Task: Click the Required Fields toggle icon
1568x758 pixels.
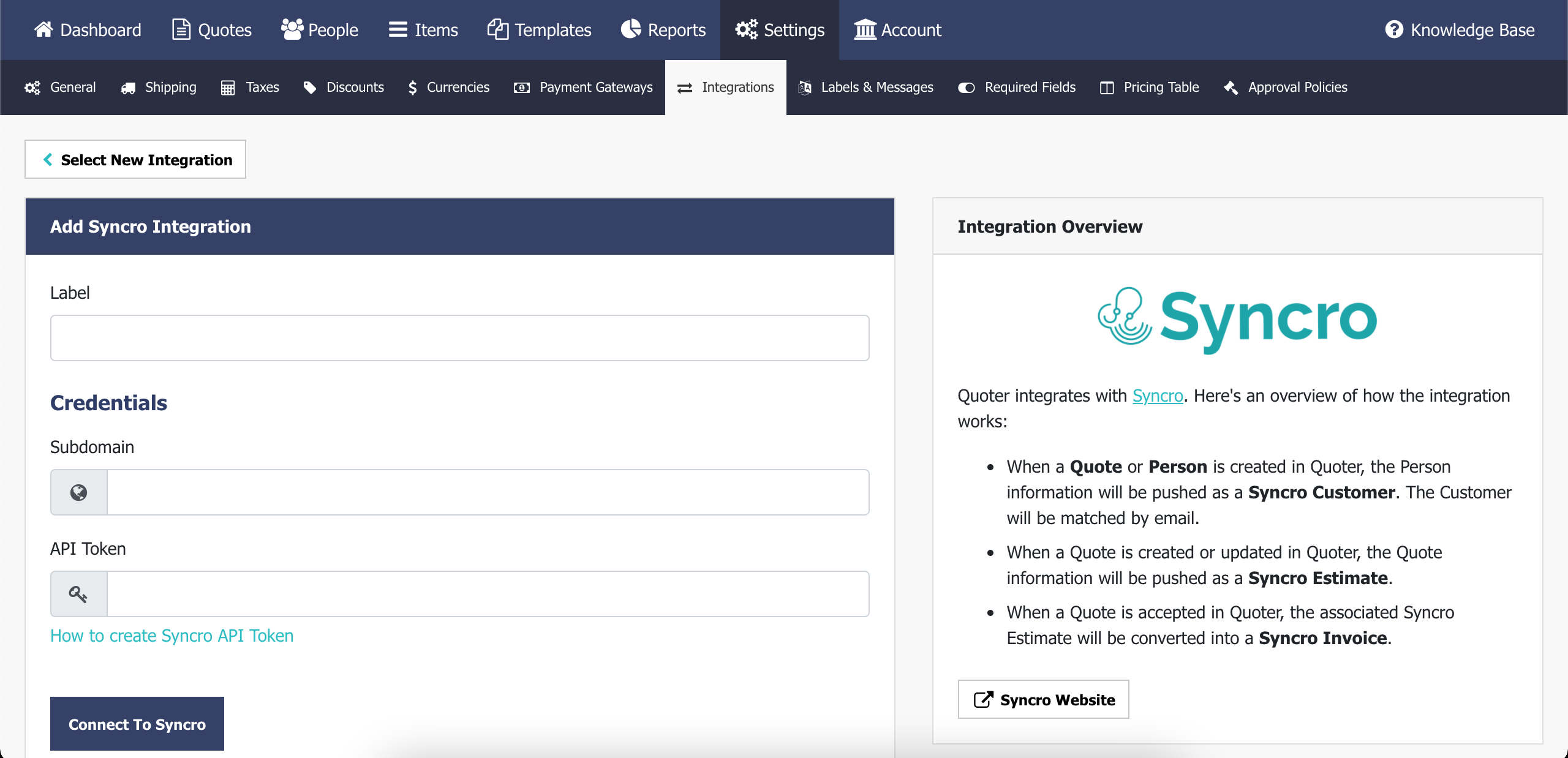Action: (967, 88)
